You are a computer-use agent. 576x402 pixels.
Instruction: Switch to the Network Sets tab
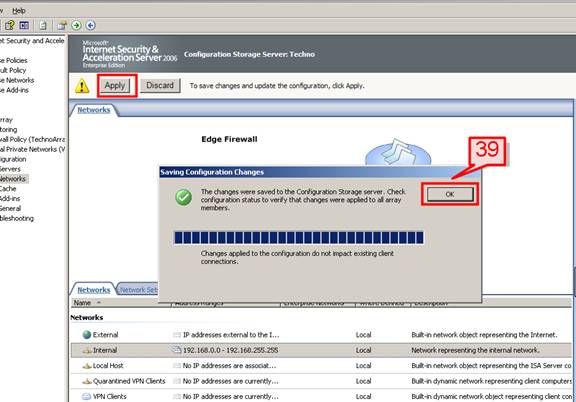[138, 290]
